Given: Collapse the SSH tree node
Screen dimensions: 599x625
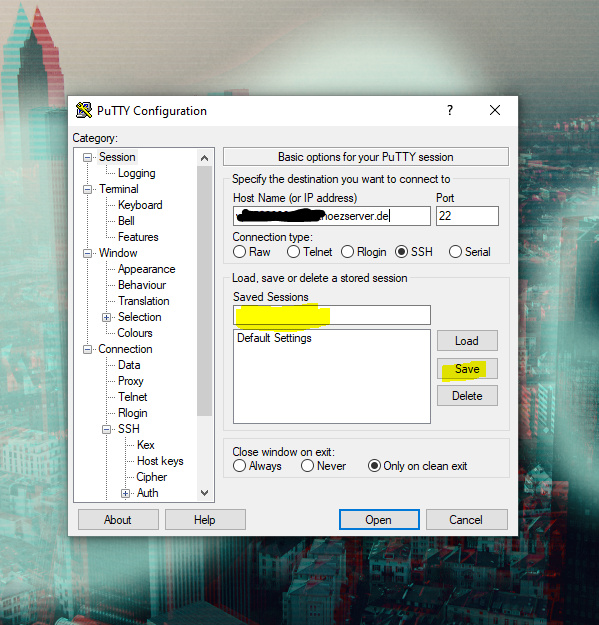Looking at the screenshot, I should 106,430.
